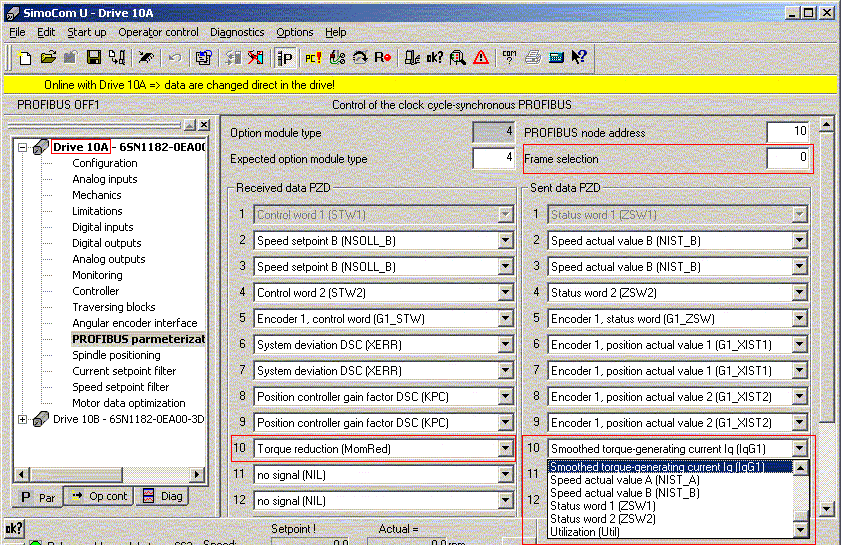Choose Status word 1 (ZSW1) in open list
Image resolution: width=841 pixels, height=545 pixels.
pos(603,506)
